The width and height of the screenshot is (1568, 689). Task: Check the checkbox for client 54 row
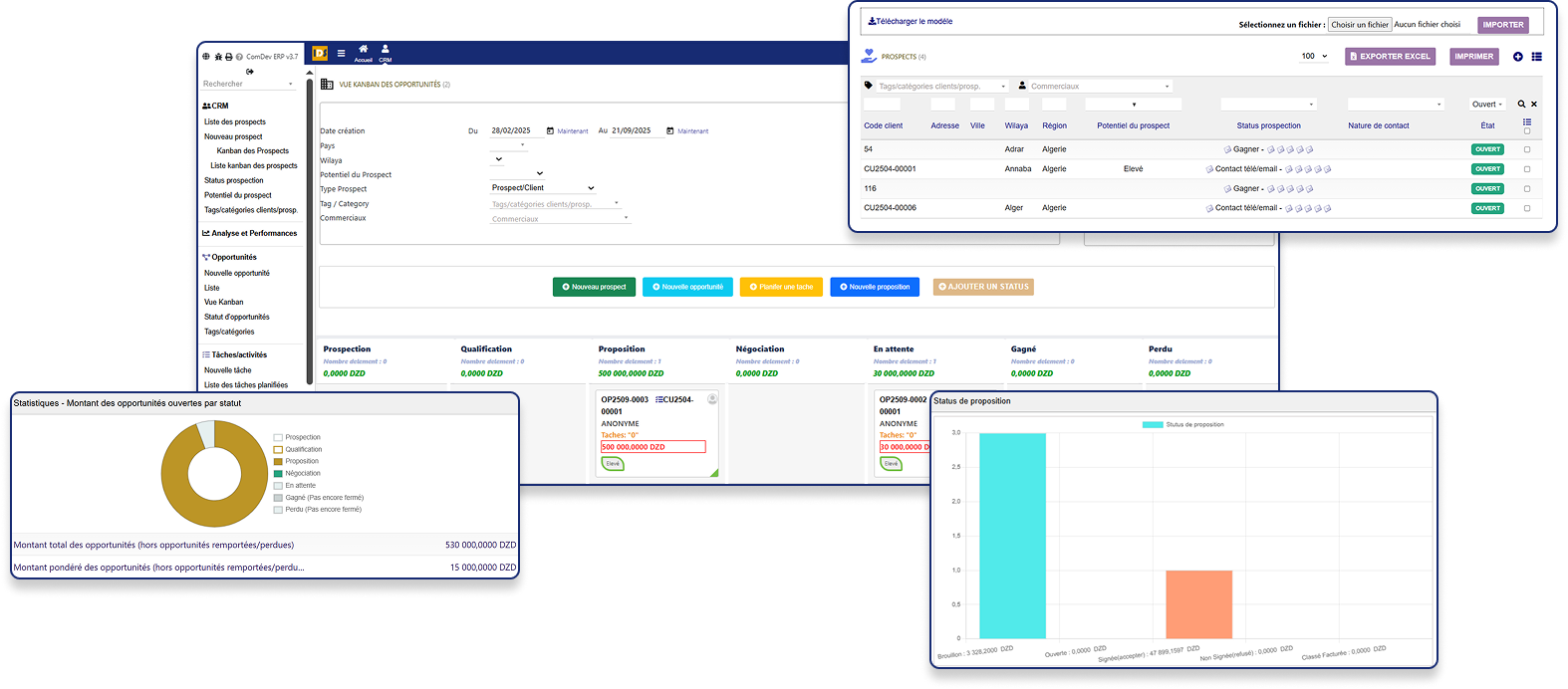[1527, 149]
